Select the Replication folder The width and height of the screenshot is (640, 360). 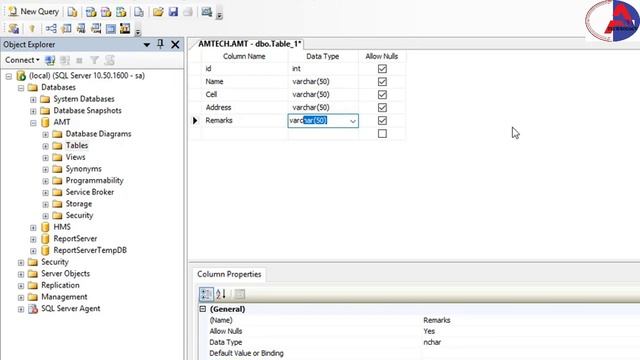pyautogui.click(x=60, y=285)
